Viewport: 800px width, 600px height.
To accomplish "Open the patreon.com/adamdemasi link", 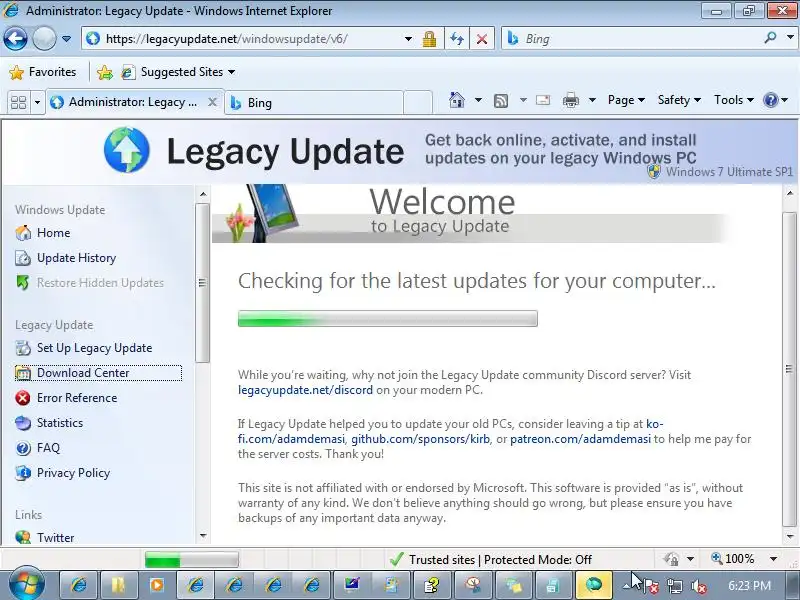I will tap(580, 439).
